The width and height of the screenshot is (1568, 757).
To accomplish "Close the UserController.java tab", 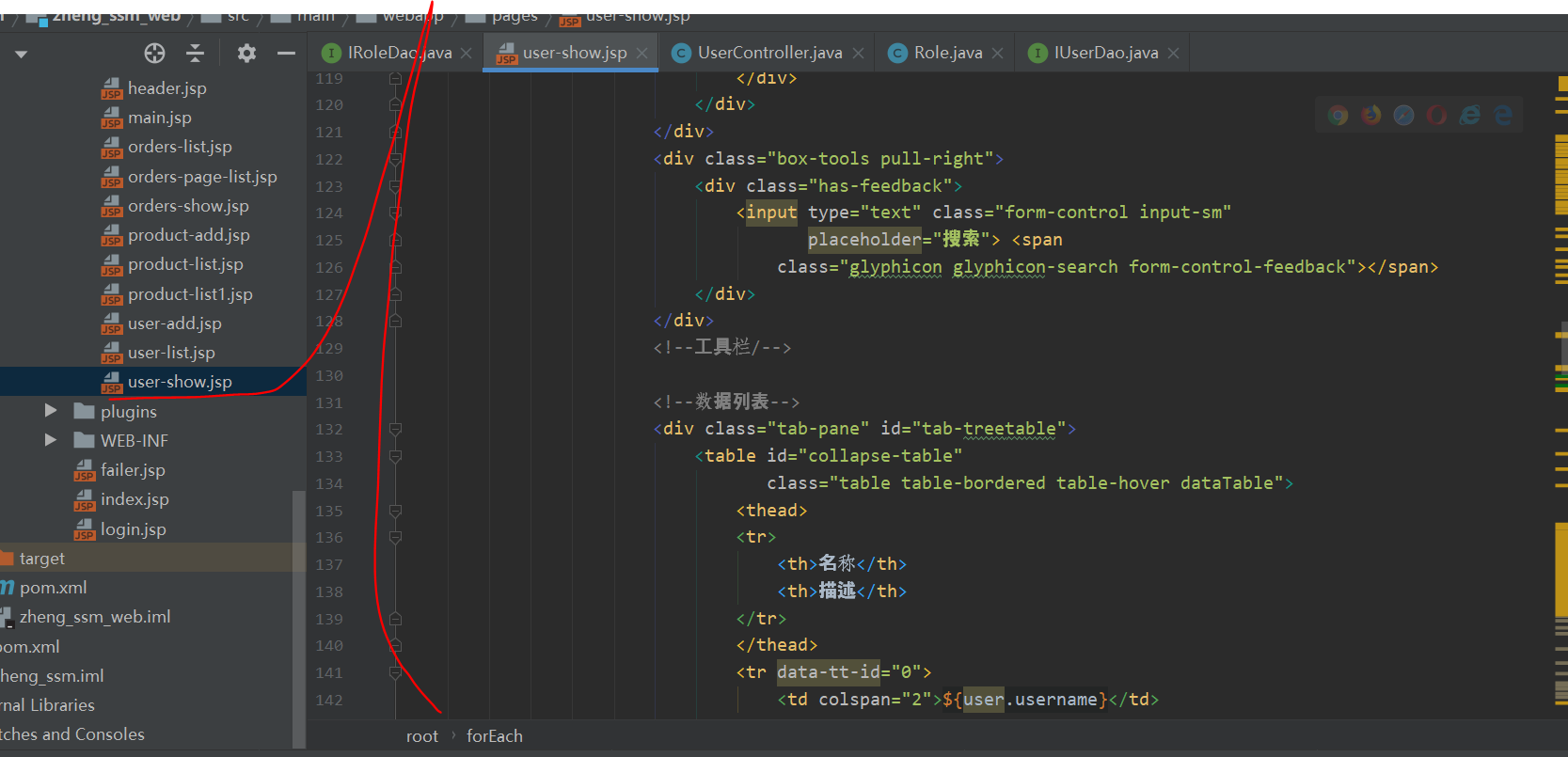I will point(858,54).
